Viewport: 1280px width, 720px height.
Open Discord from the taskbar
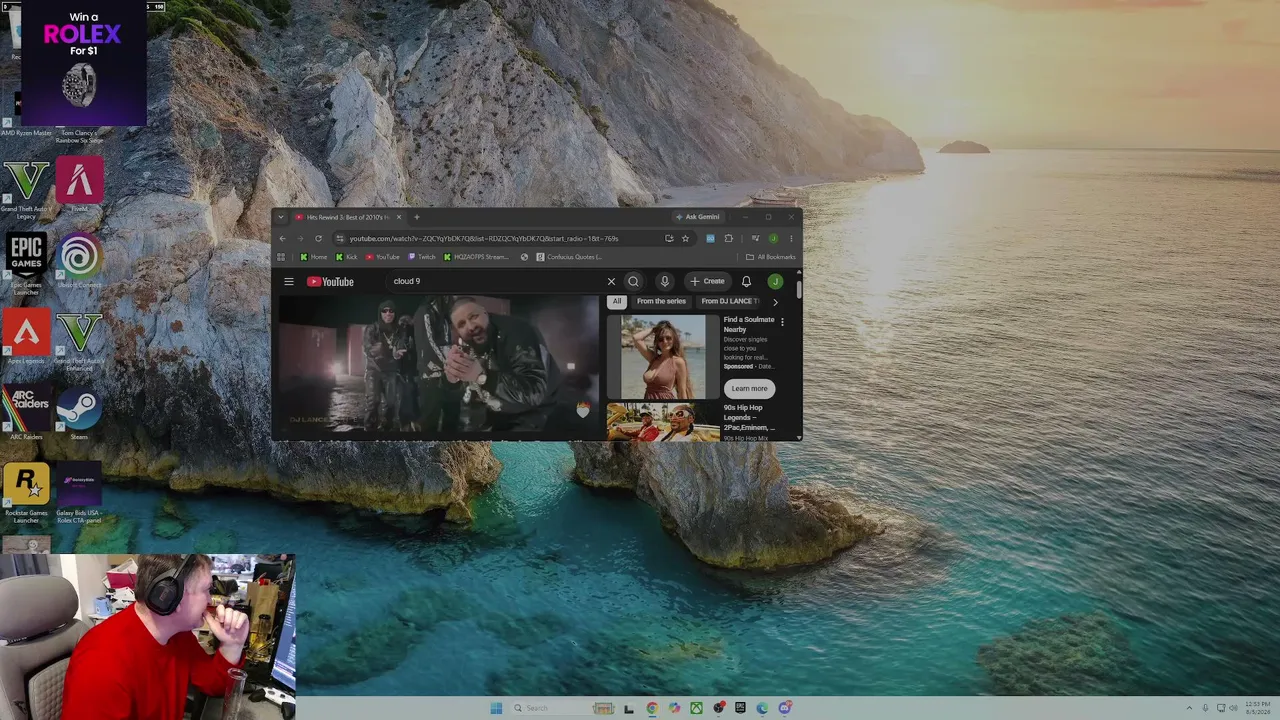(785, 708)
